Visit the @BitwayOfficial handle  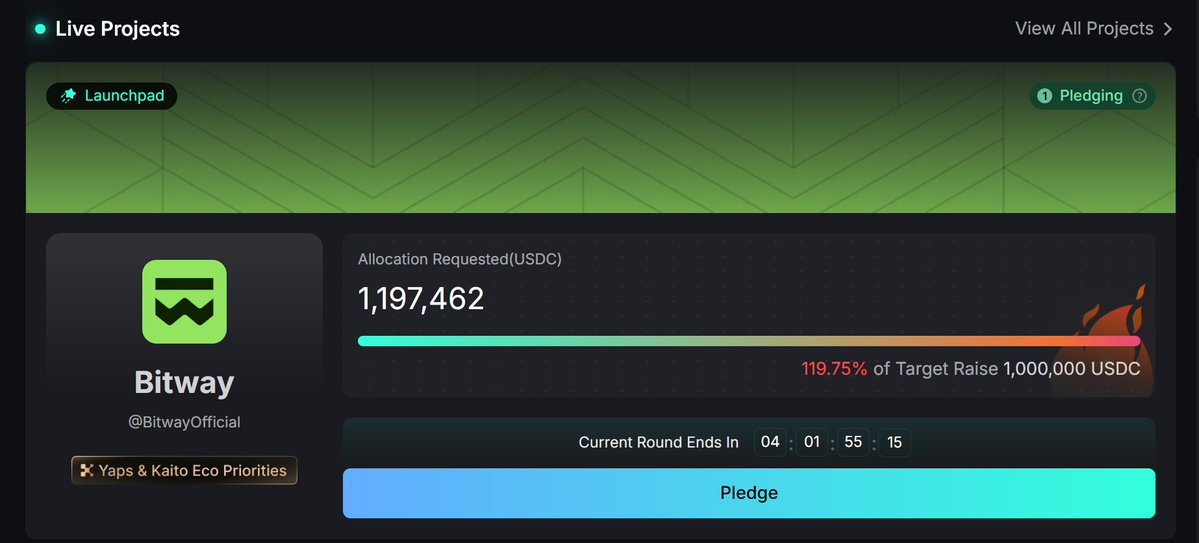[184, 422]
